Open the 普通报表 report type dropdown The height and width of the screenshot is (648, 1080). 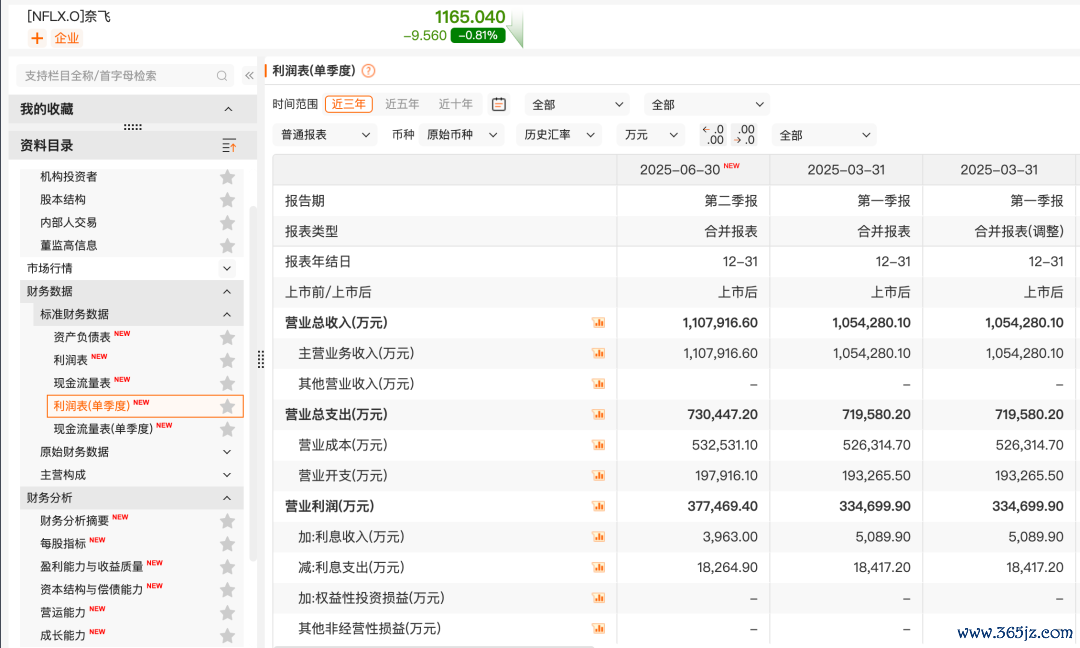[x=325, y=135]
